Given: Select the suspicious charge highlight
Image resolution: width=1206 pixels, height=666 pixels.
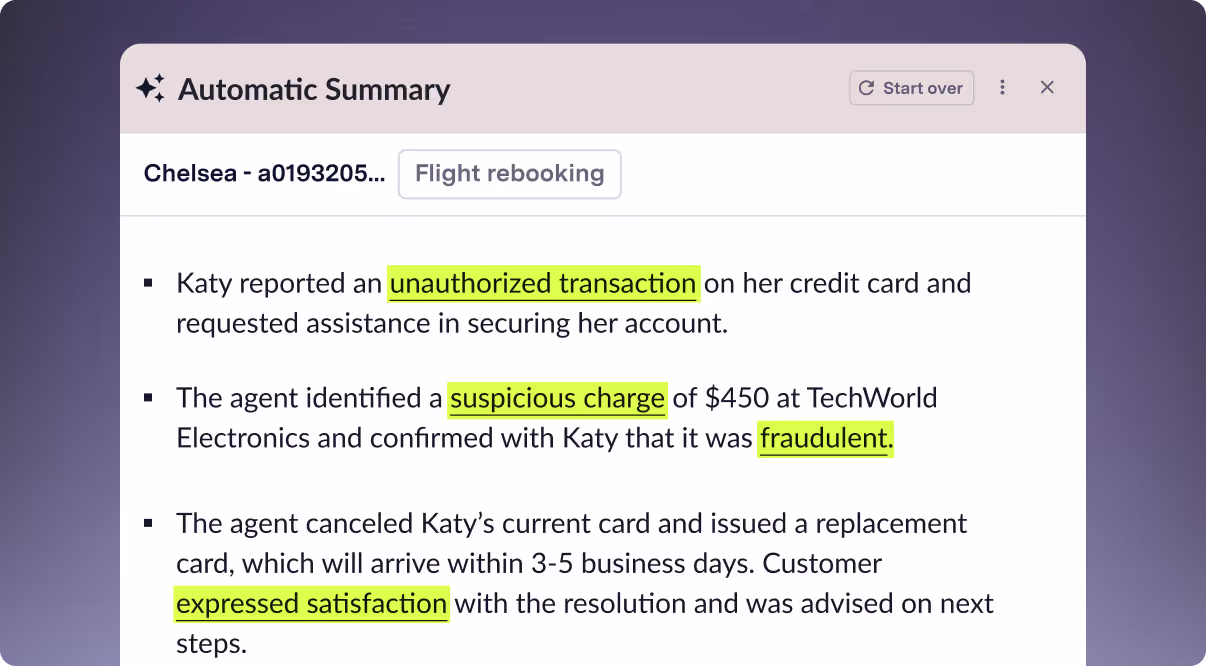Looking at the screenshot, I should 557,397.
